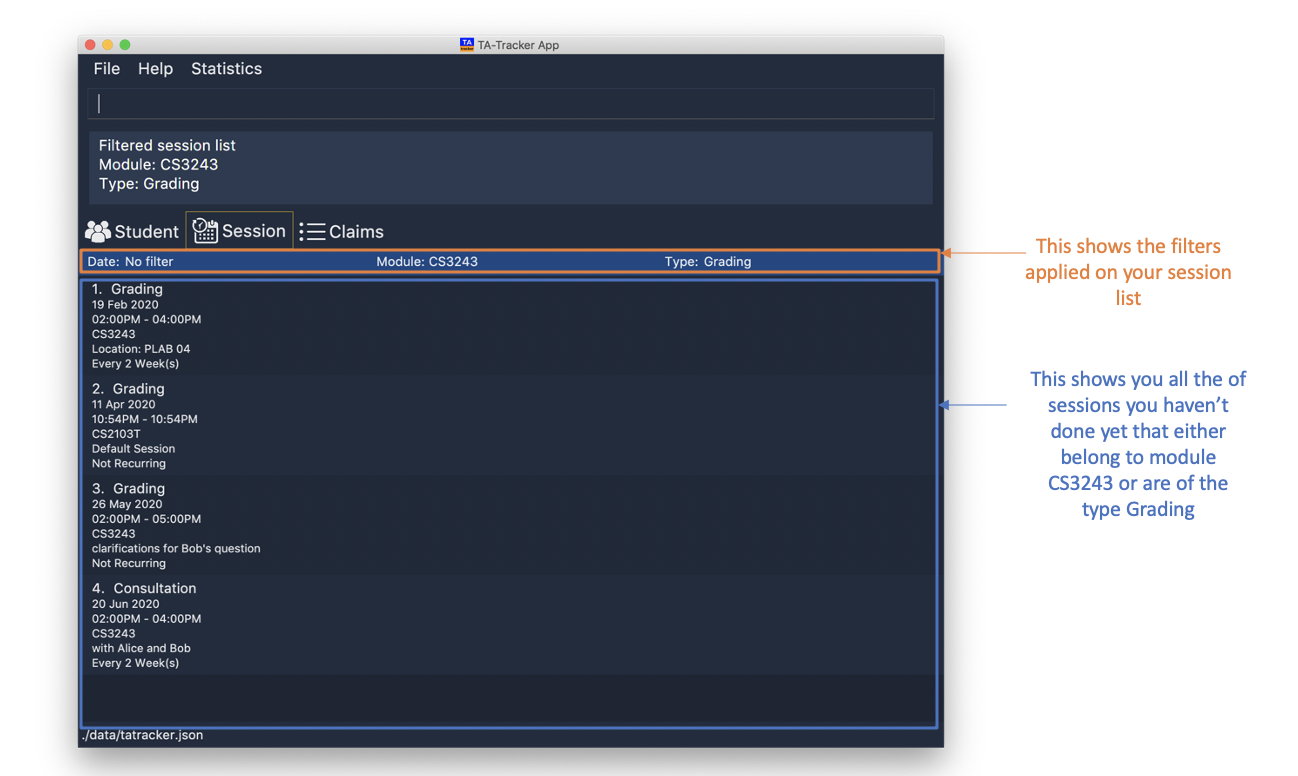Click time '02:00PM - 05:00PM'
This screenshot has width=1298, height=776.
coord(146,519)
